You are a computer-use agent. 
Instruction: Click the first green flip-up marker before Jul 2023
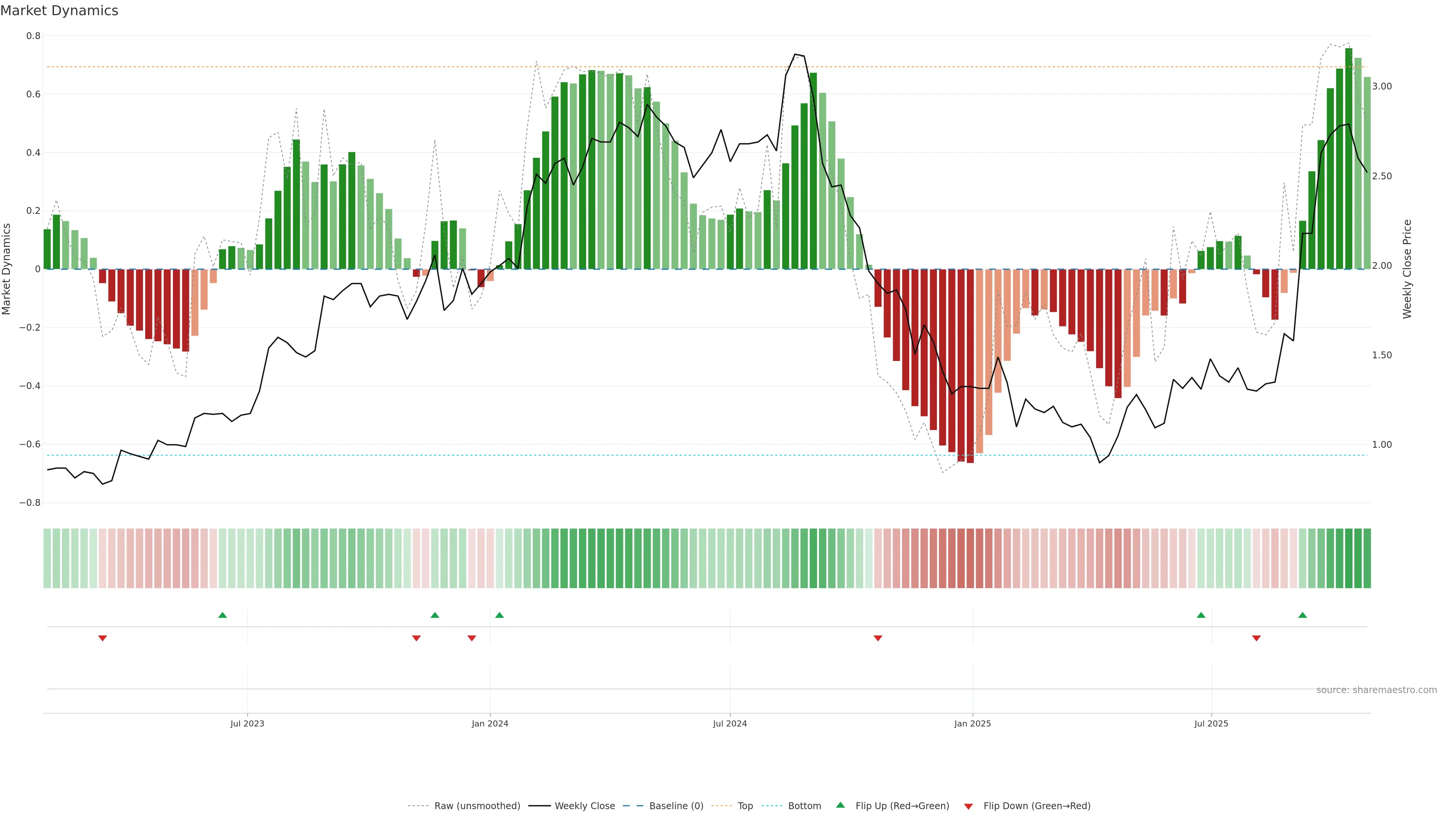coord(223,615)
